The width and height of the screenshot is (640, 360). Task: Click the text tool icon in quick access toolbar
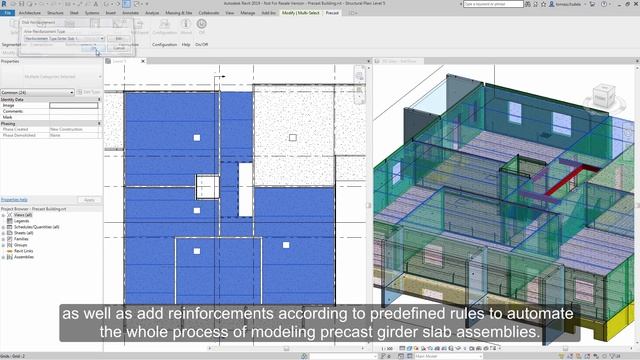click(96, 4)
